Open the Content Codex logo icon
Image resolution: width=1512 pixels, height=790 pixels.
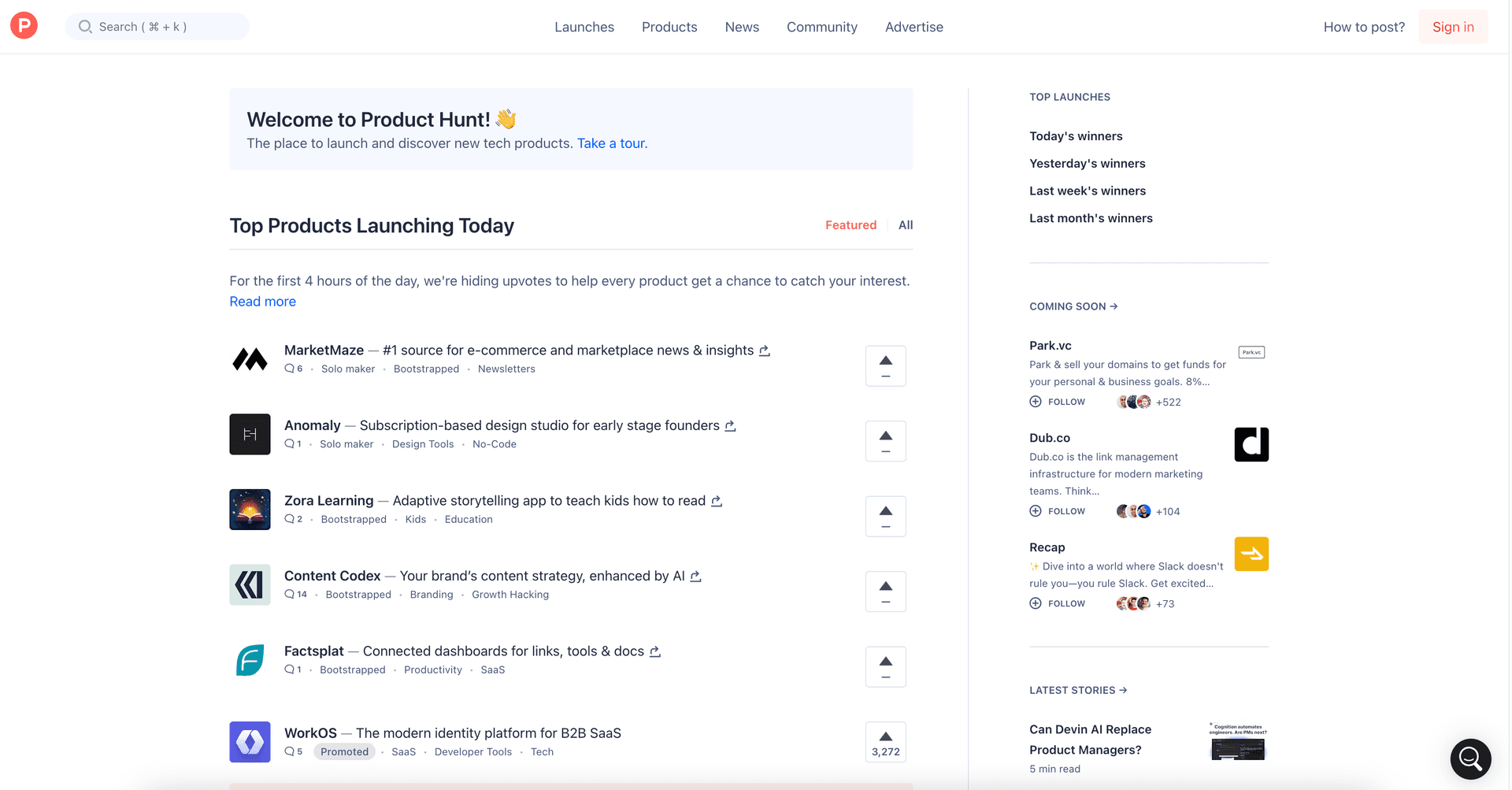click(250, 584)
